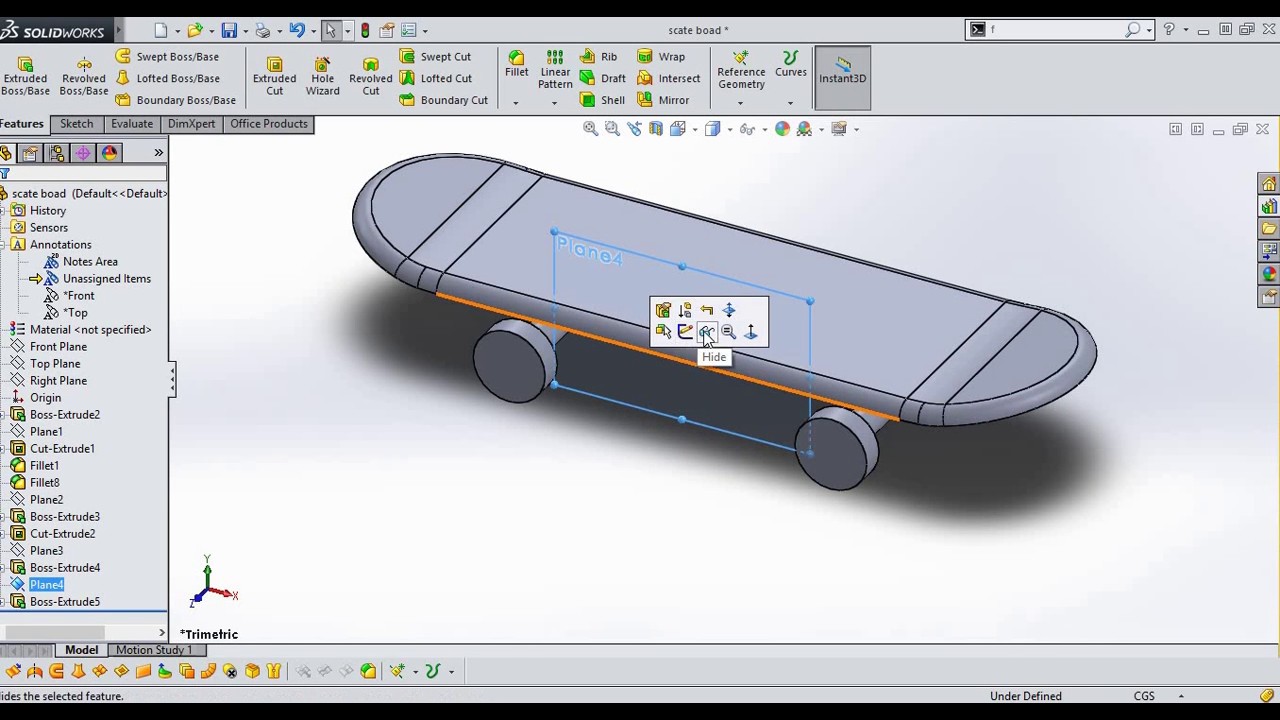Click Right Plane in the feature tree
Image resolution: width=1280 pixels, height=720 pixels.
(x=58, y=381)
